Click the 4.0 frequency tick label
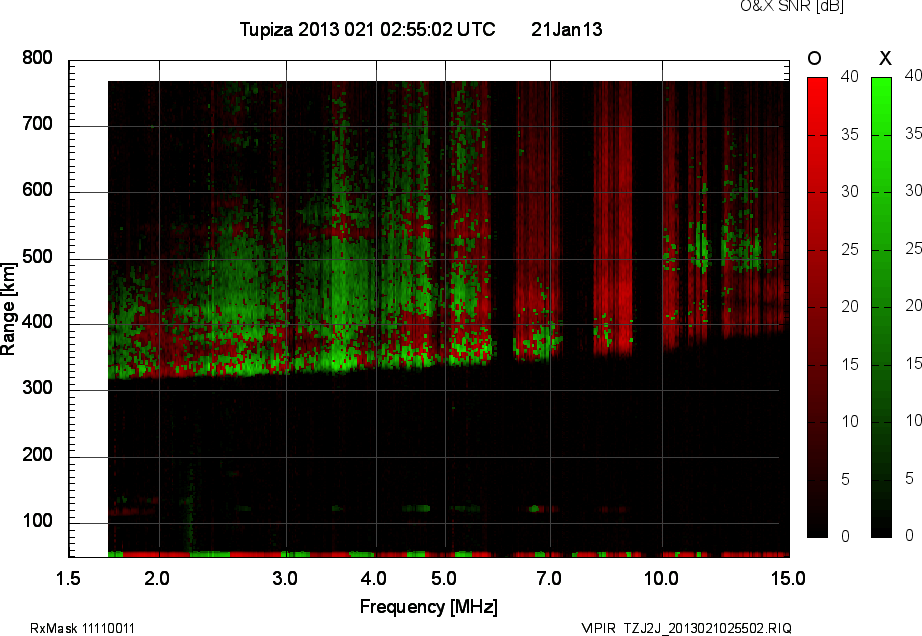922x636 pixels. click(x=374, y=578)
